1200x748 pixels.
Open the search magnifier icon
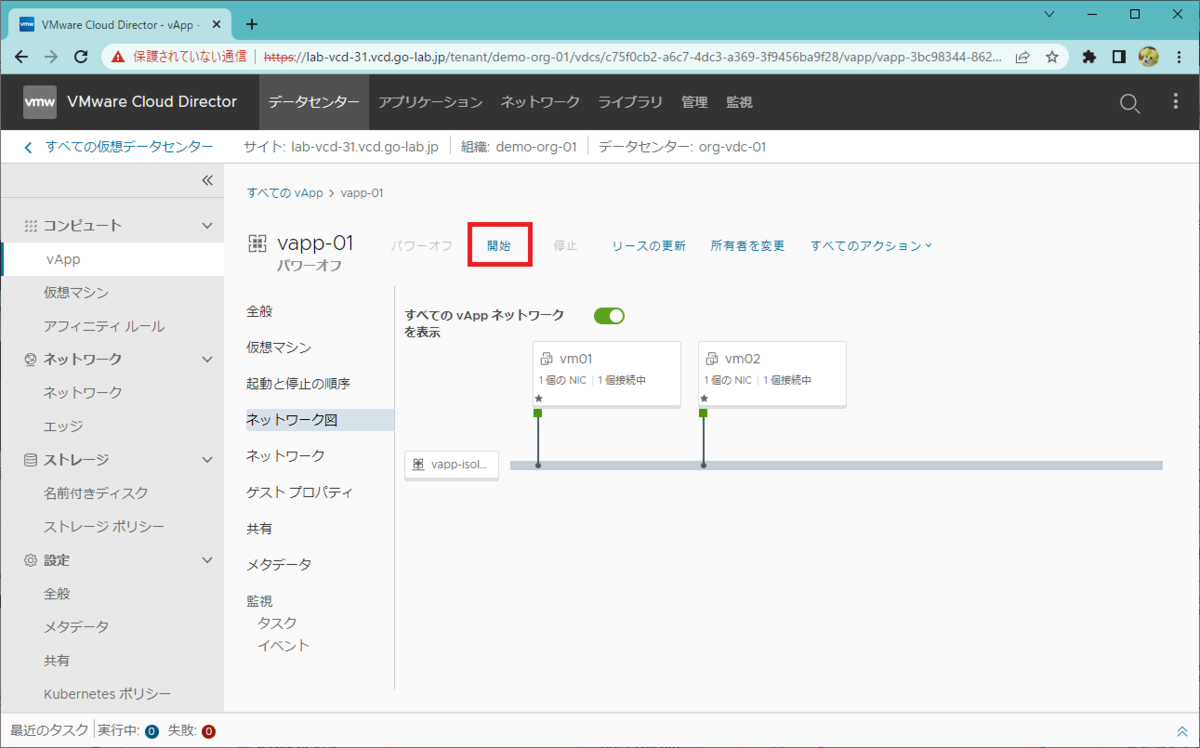pyautogui.click(x=1129, y=103)
